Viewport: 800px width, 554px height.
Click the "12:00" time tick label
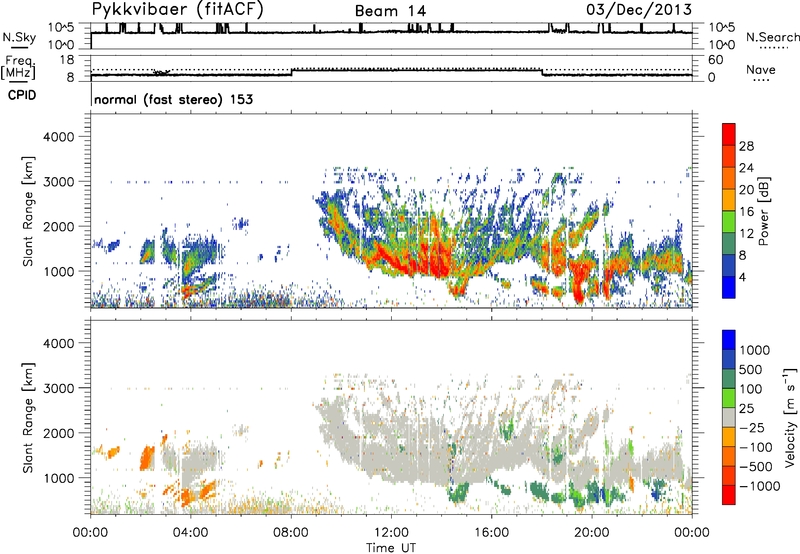(391, 533)
